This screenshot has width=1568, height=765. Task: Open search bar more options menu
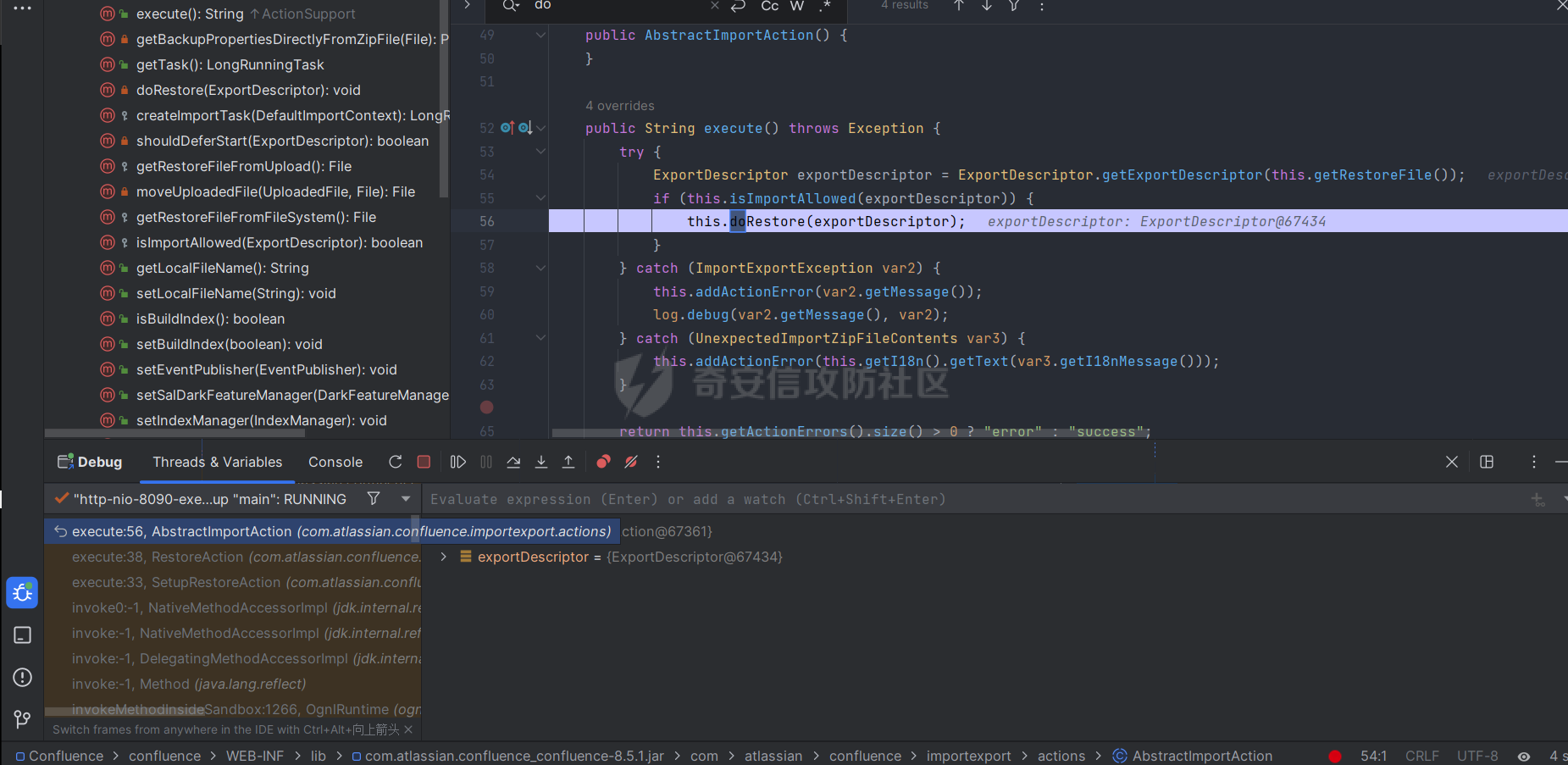click(x=1042, y=6)
